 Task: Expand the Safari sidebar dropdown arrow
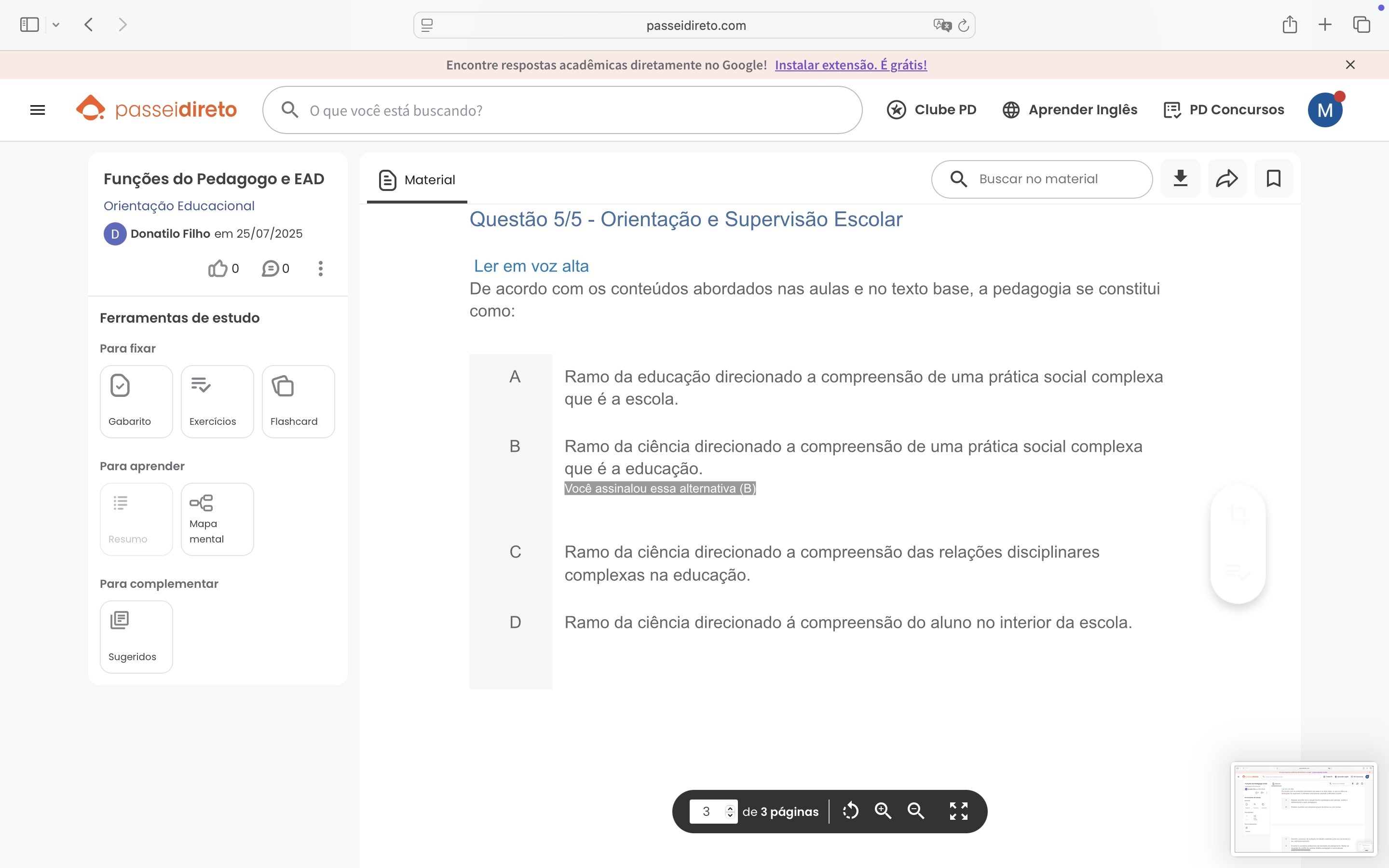tap(55, 25)
